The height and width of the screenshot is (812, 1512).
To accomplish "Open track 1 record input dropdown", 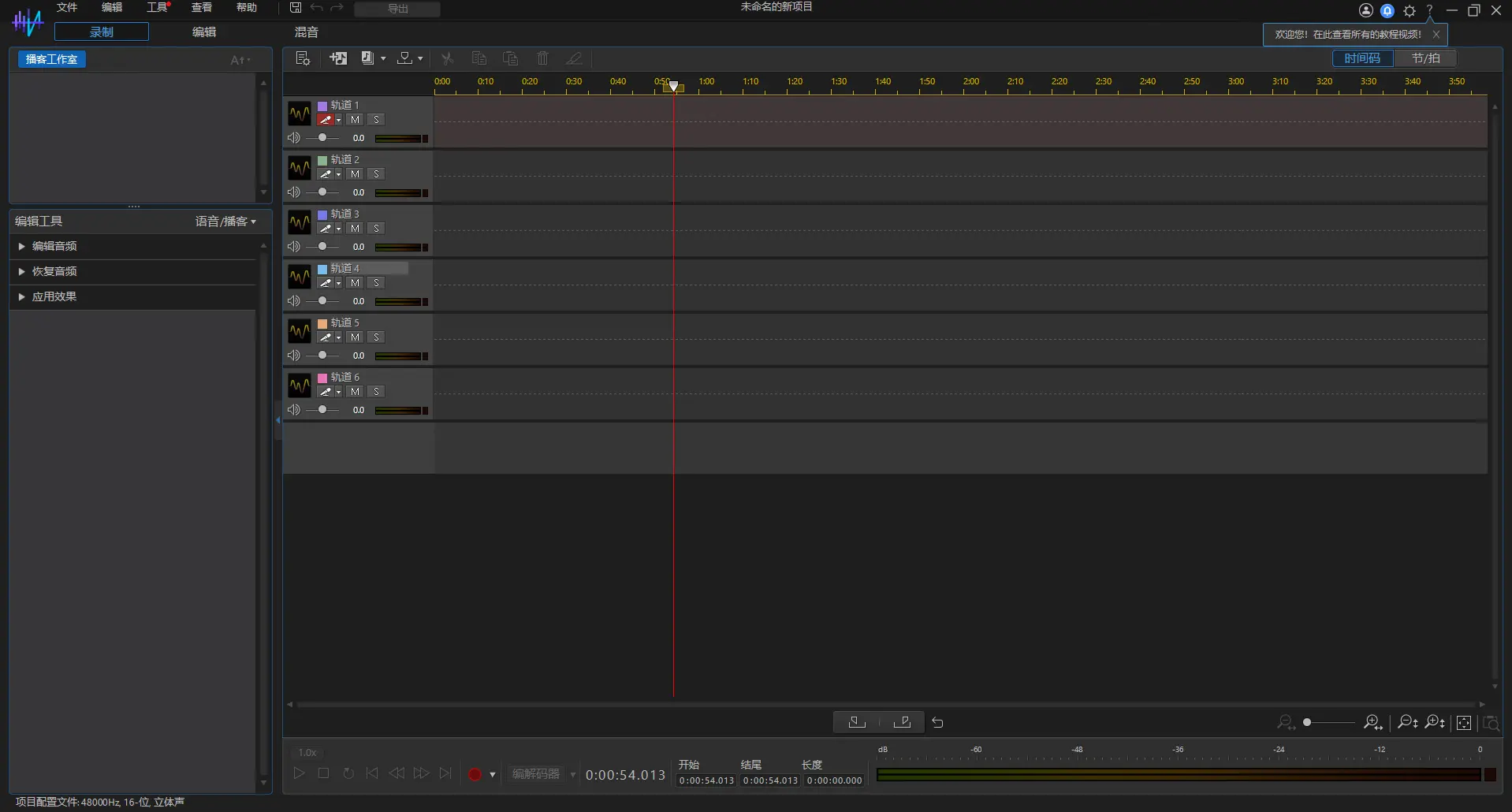I will coord(338,120).
